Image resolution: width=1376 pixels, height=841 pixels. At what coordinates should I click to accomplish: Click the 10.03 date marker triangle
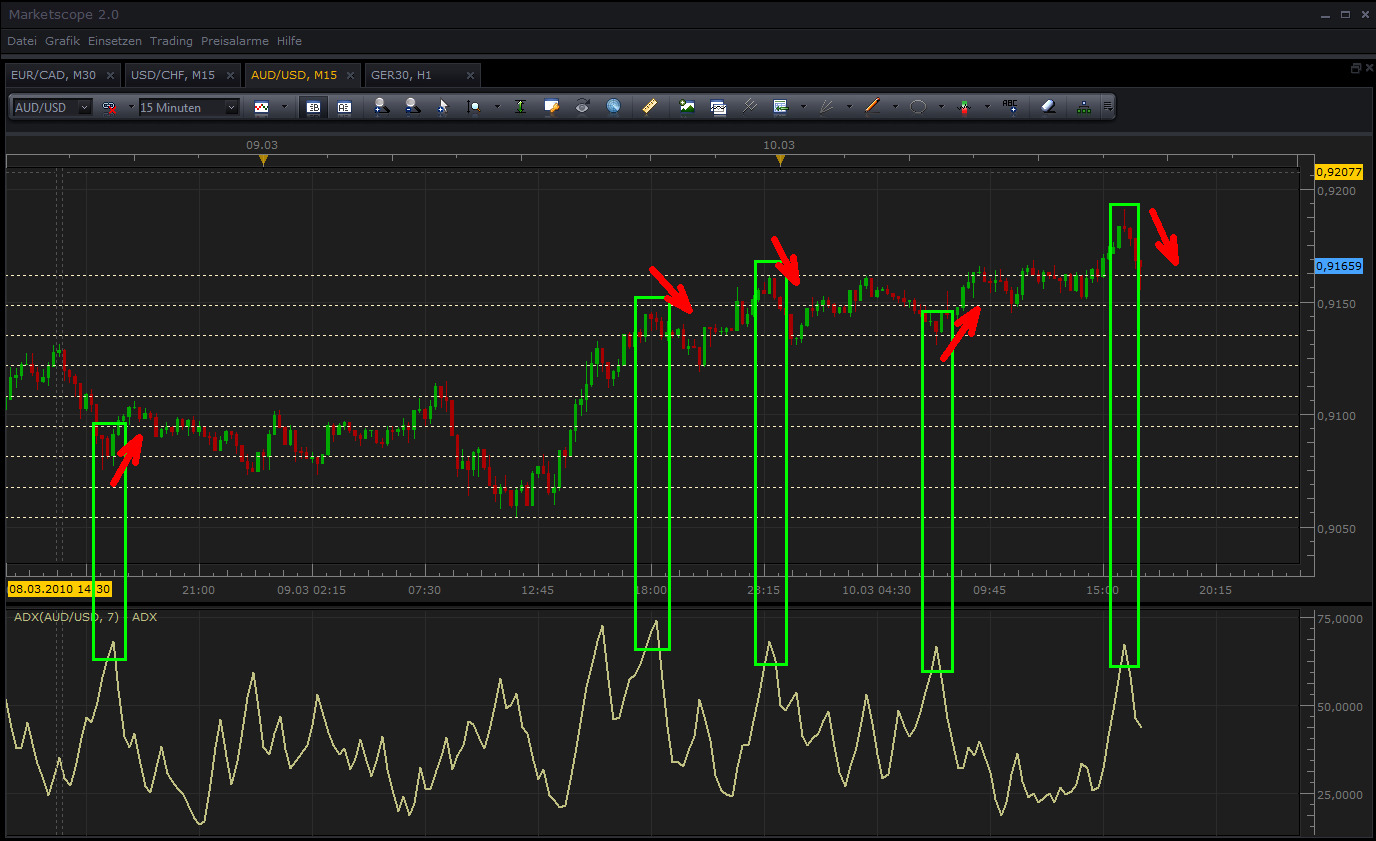(x=780, y=160)
